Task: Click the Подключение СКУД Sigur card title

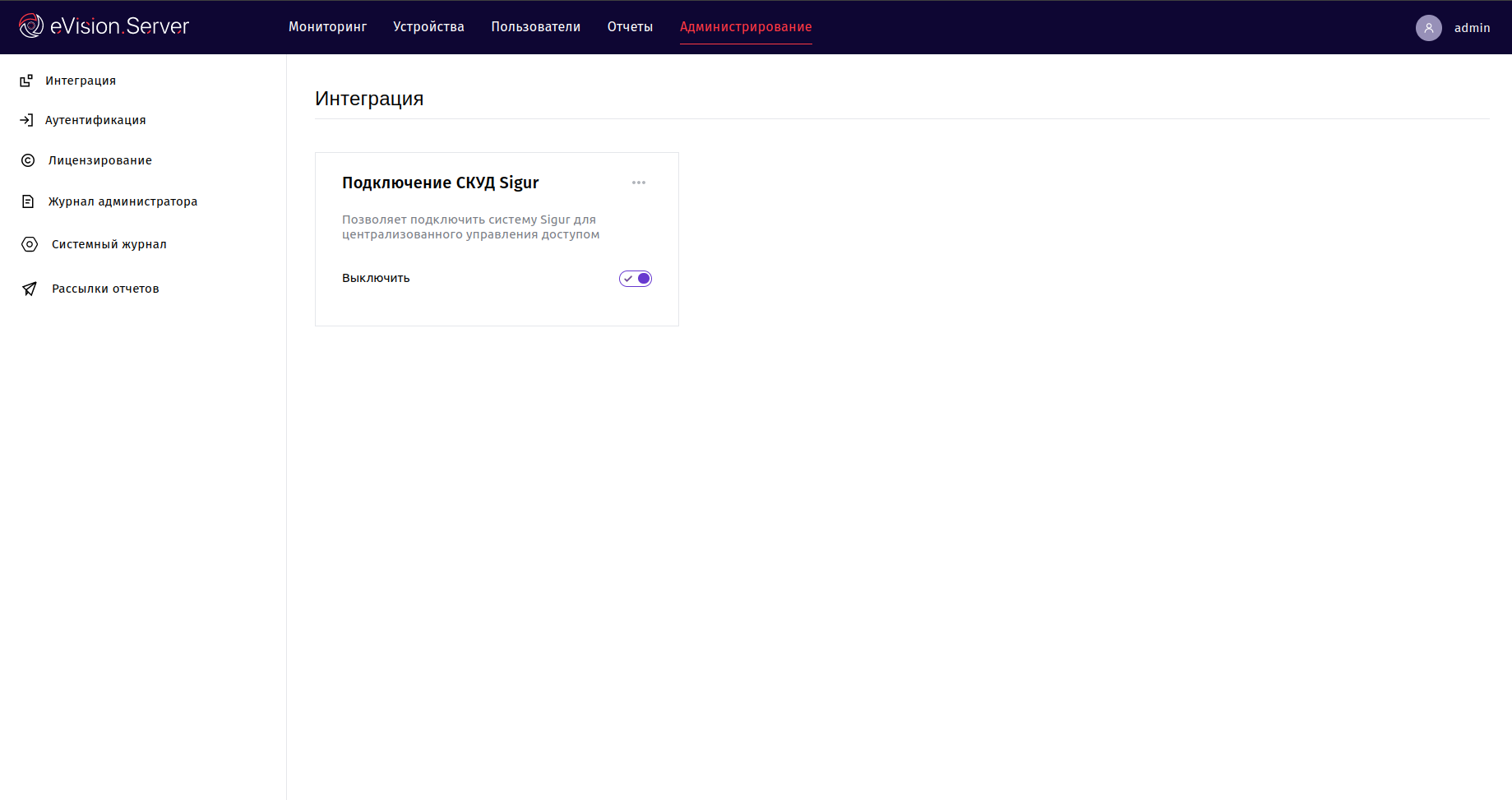Action: (441, 183)
